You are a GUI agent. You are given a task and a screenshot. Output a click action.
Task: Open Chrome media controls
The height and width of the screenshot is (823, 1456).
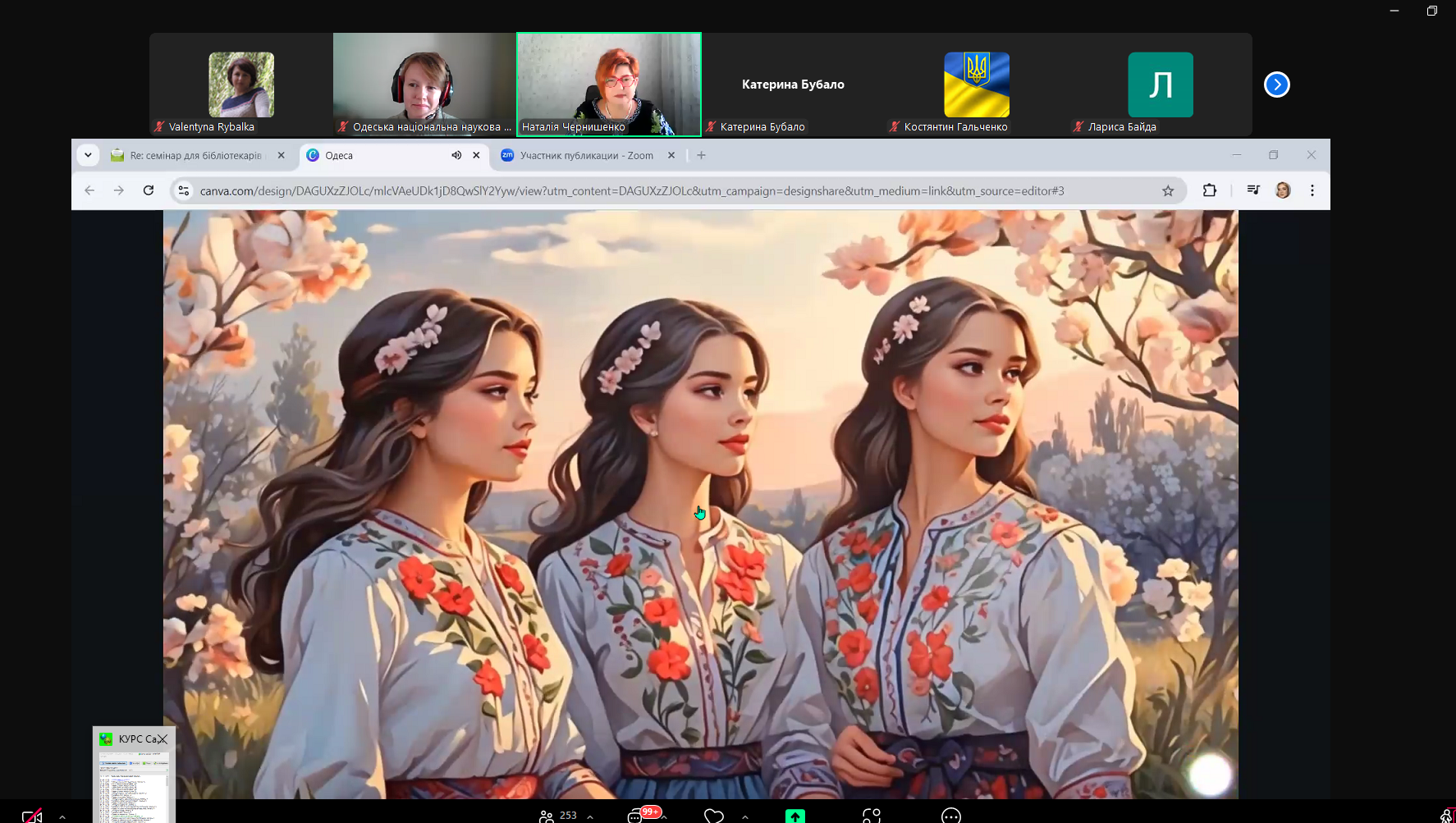click(x=1252, y=190)
